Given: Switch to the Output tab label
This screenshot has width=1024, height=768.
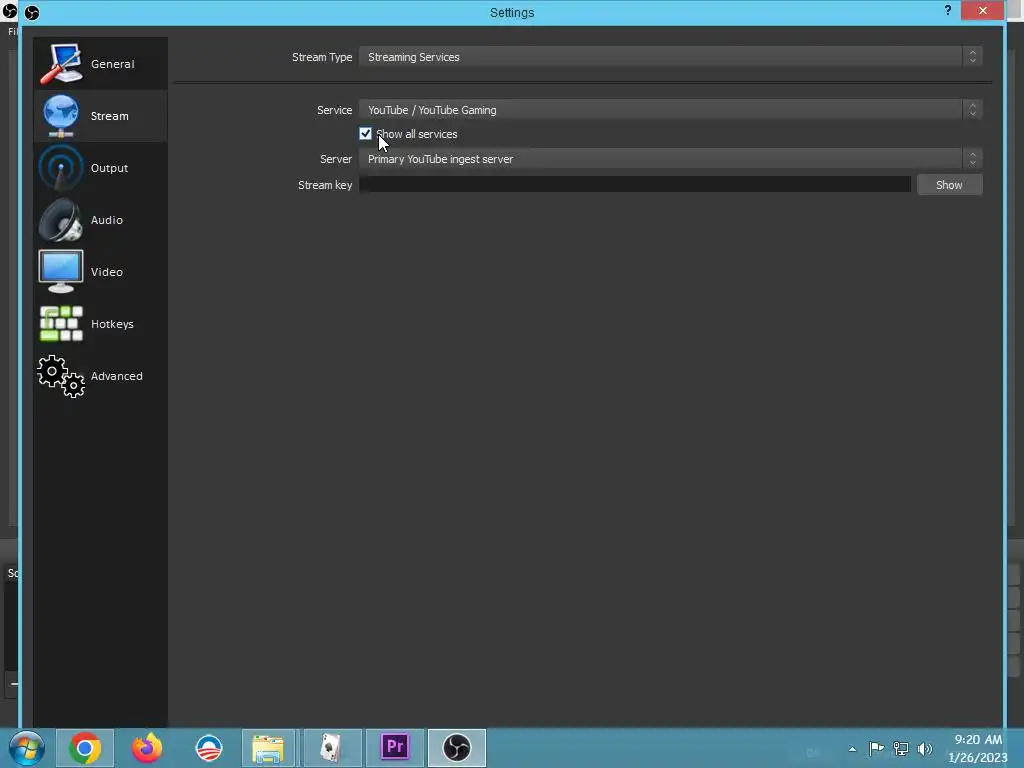Looking at the screenshot, I should point(109,168).
